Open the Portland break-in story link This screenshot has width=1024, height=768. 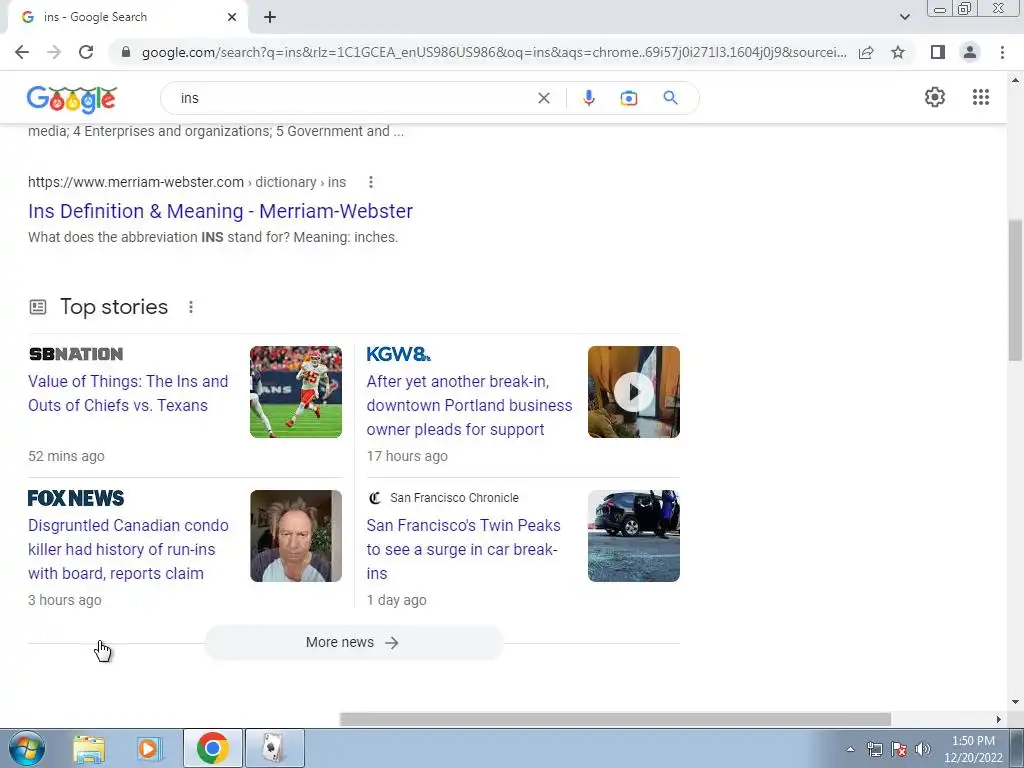pyautogui.click(x=469, y=405)
